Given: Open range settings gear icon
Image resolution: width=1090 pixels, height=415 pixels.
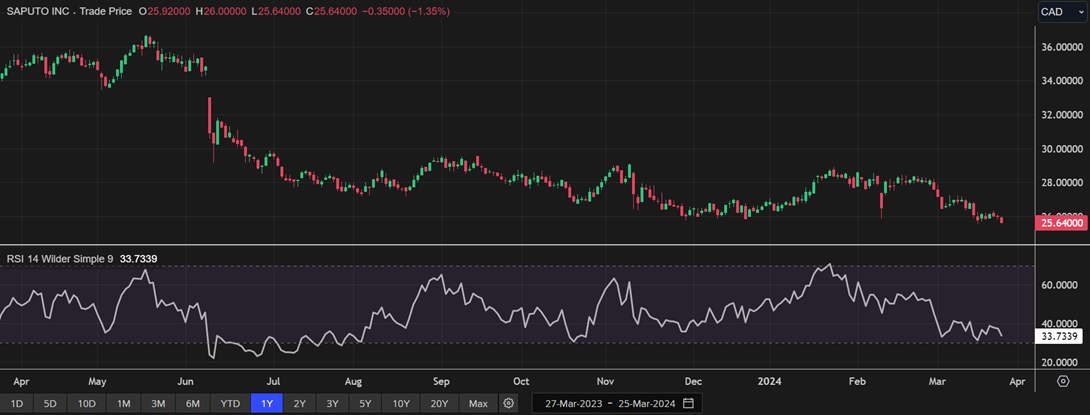Looking at the screenshot, I should pyautogui.click(x=509, y=403).
